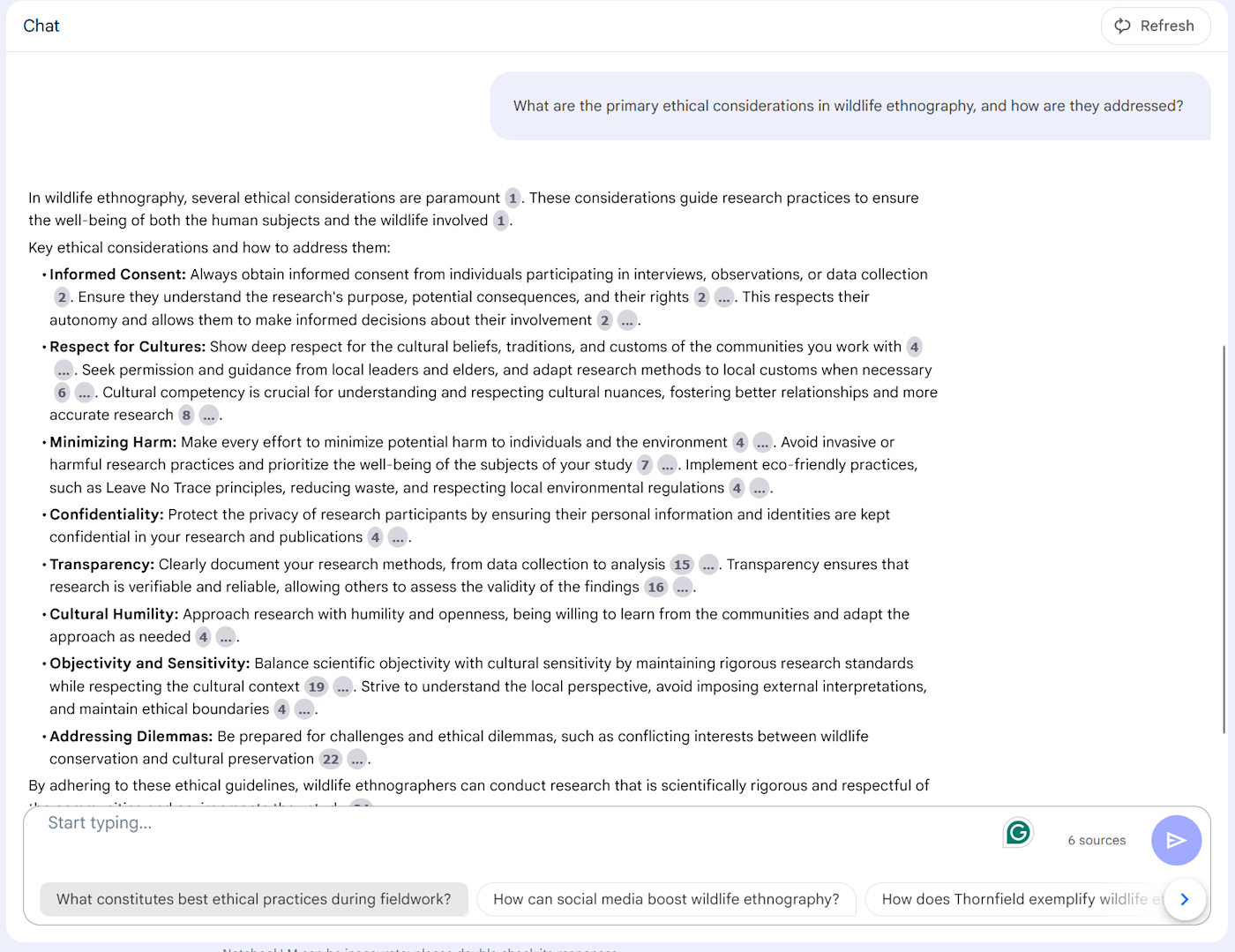
Task: Open citation 4 after 'research and publications'
Action: point(375,537)
